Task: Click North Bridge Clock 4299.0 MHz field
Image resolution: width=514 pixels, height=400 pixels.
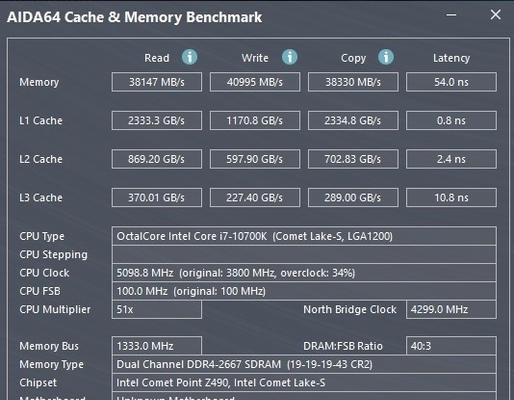Action: [451, 310]
